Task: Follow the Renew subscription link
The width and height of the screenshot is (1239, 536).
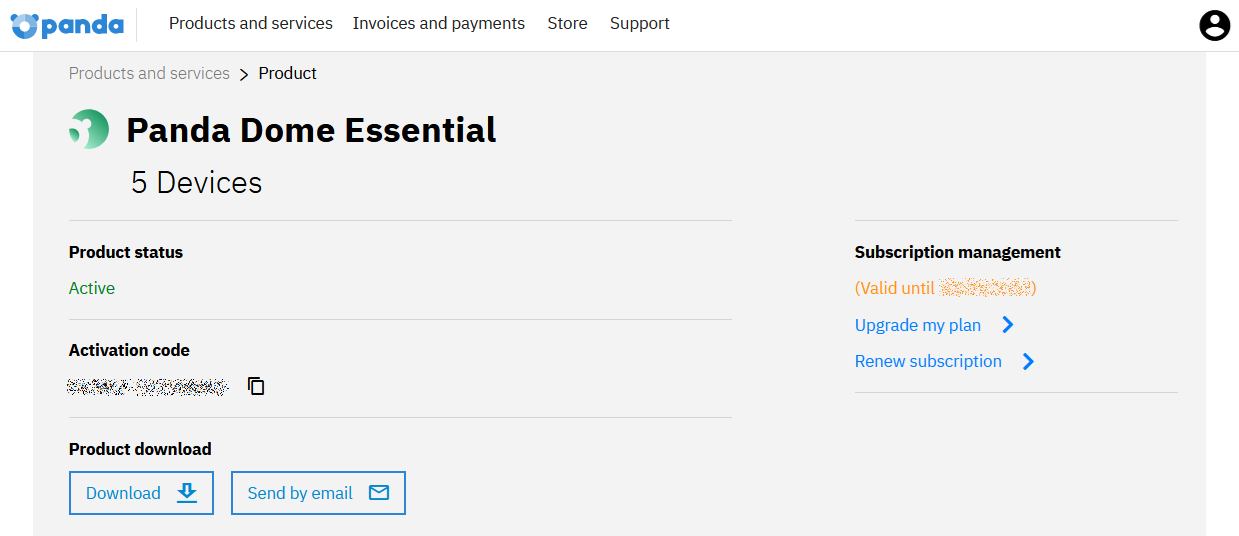Action: point(928,361)
